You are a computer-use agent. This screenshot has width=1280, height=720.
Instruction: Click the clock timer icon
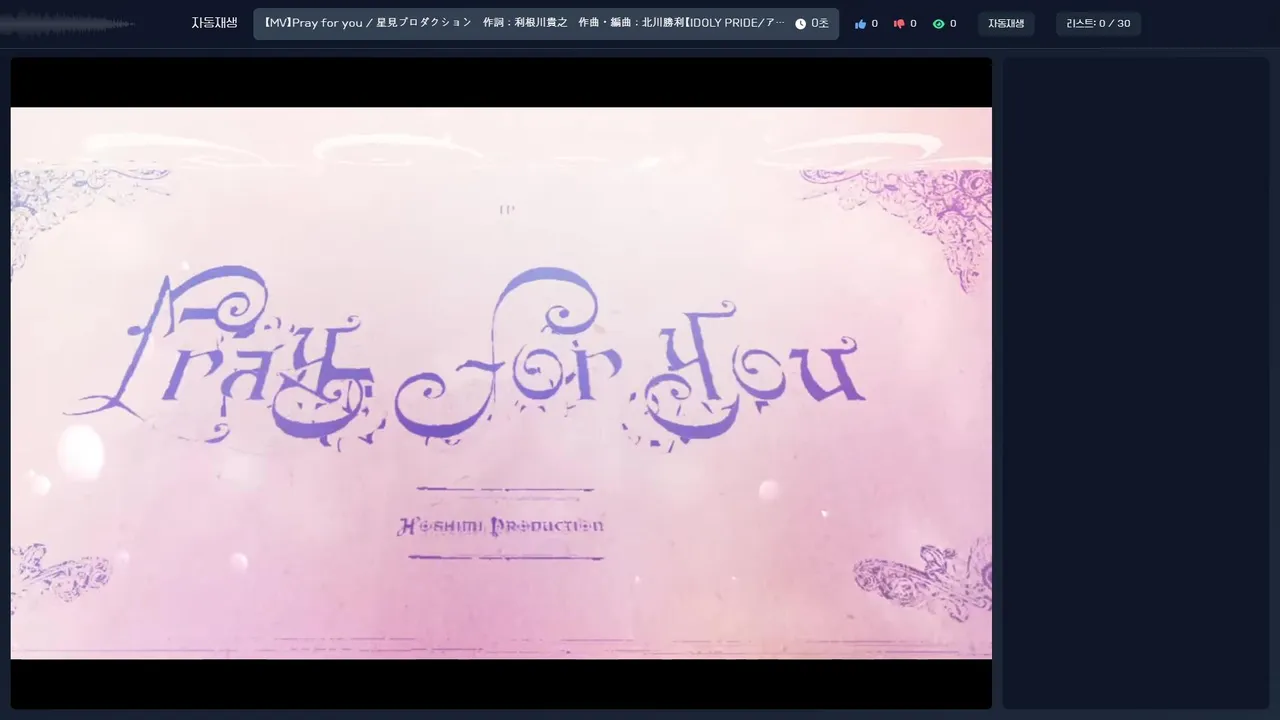(800, 24)
